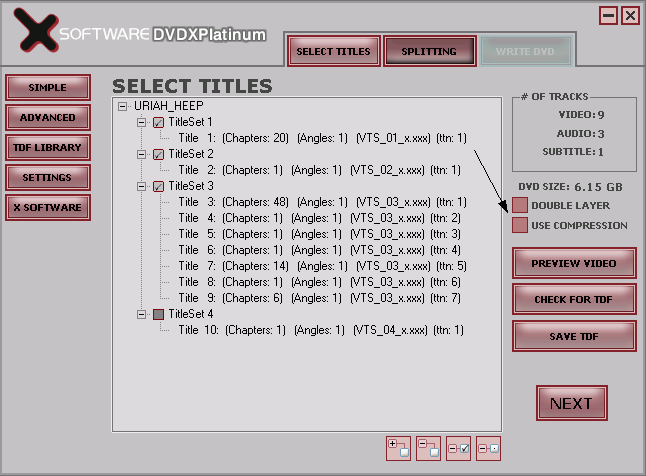646x476 pixels.
Task: Select Title 10 in VTS_04_x.xxx
Action: tap(321, 330)
